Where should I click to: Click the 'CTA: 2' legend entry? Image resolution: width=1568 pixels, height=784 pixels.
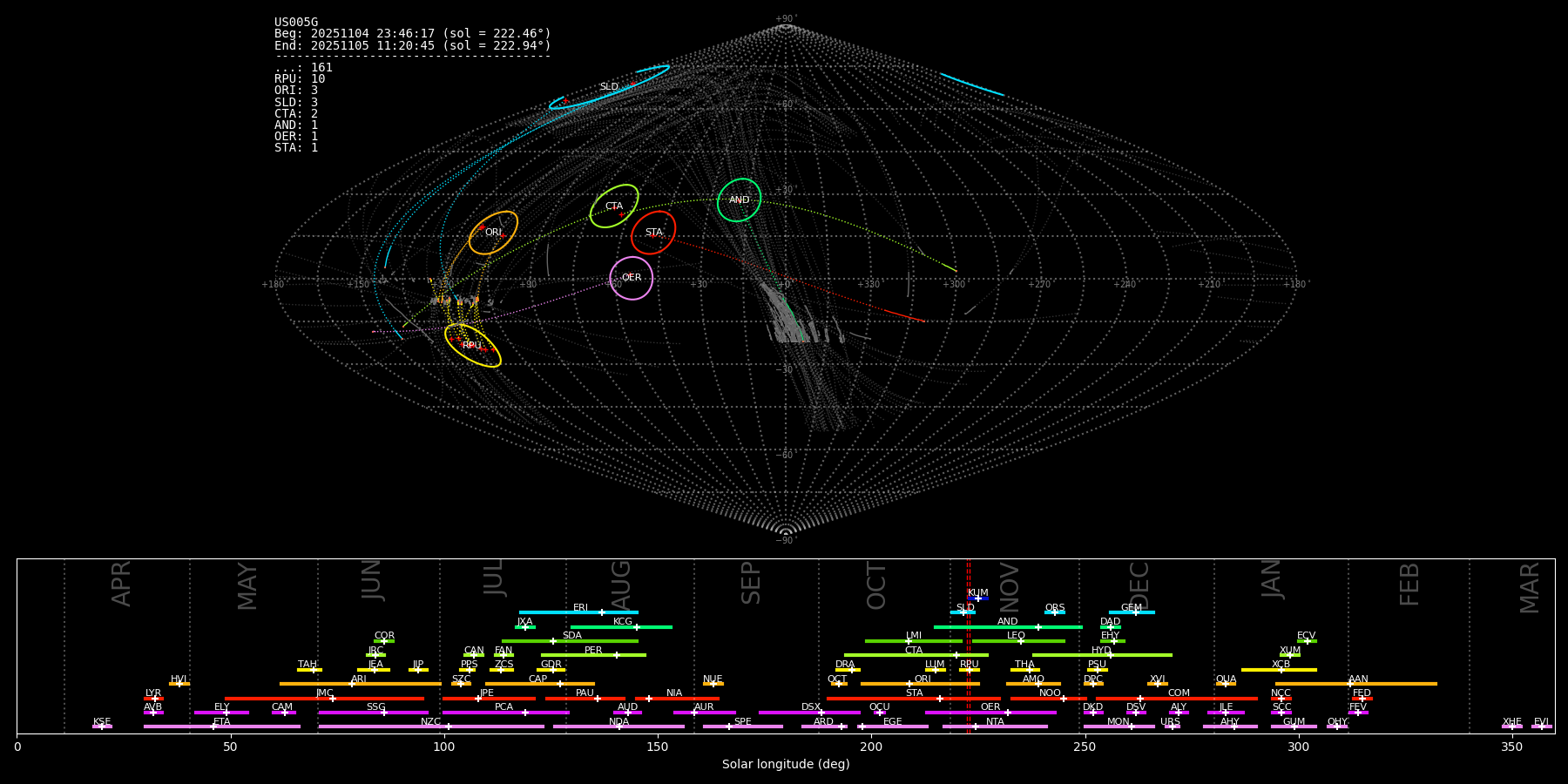click(x=296, y=114)
